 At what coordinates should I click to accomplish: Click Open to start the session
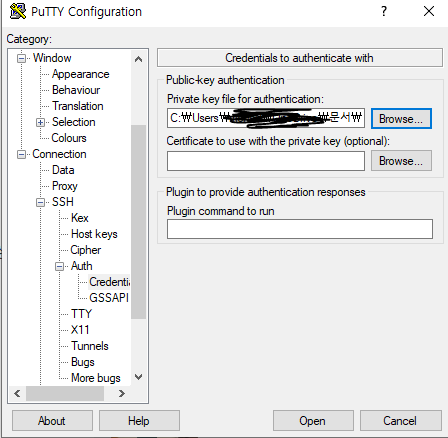pos(313,421)
